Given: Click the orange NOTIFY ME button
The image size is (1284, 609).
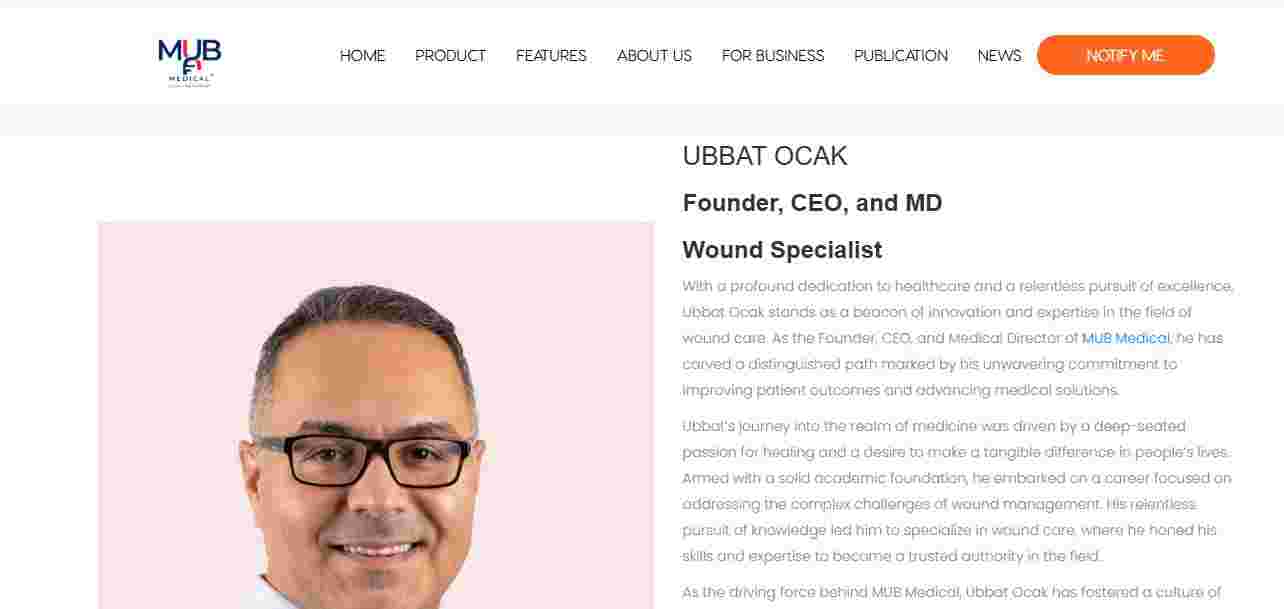Looking at the screenshot, I should (x=1125, y=55).
